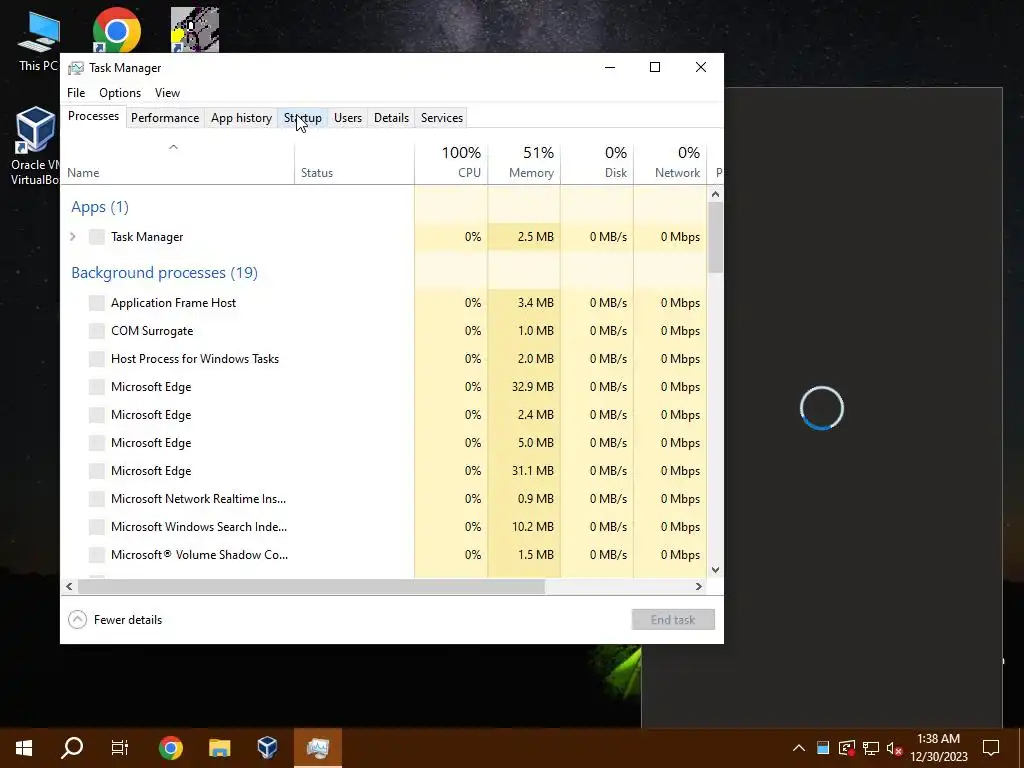Click the scroll left arrow
This screenshot has width=1024, height=768.
(x=69, y=586)
